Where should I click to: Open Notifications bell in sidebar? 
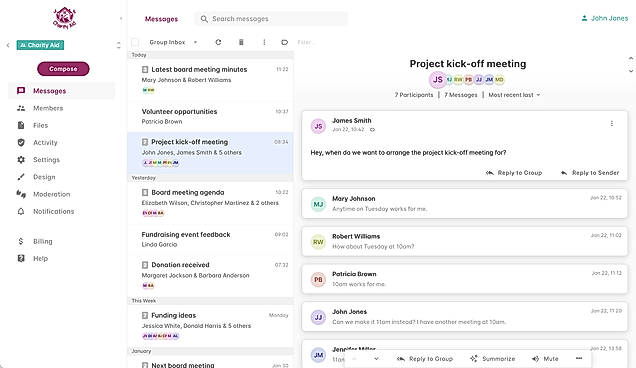coord(21,211)
